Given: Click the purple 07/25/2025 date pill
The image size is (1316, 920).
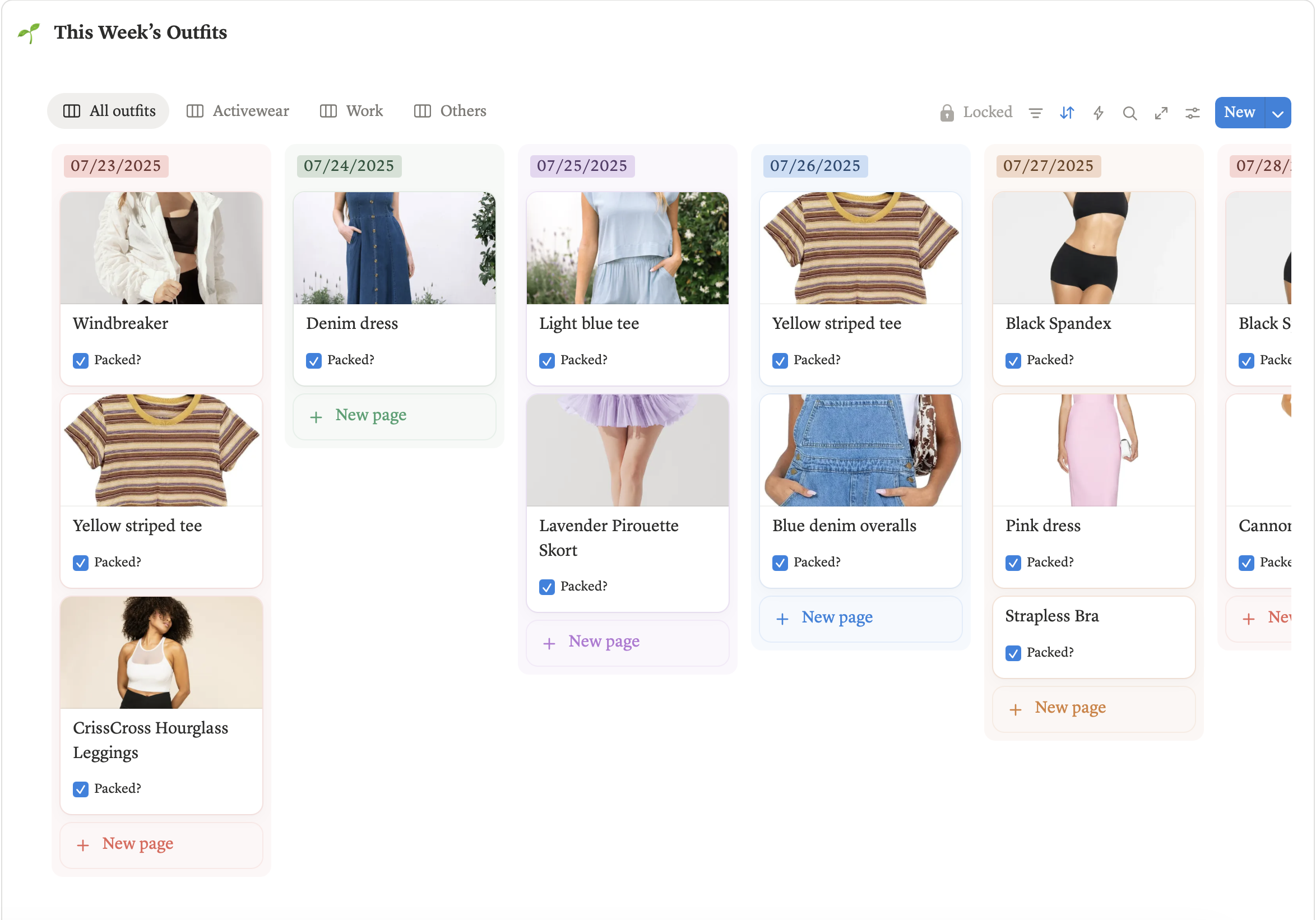Looking at the screenshot, I should coord(581,165).
